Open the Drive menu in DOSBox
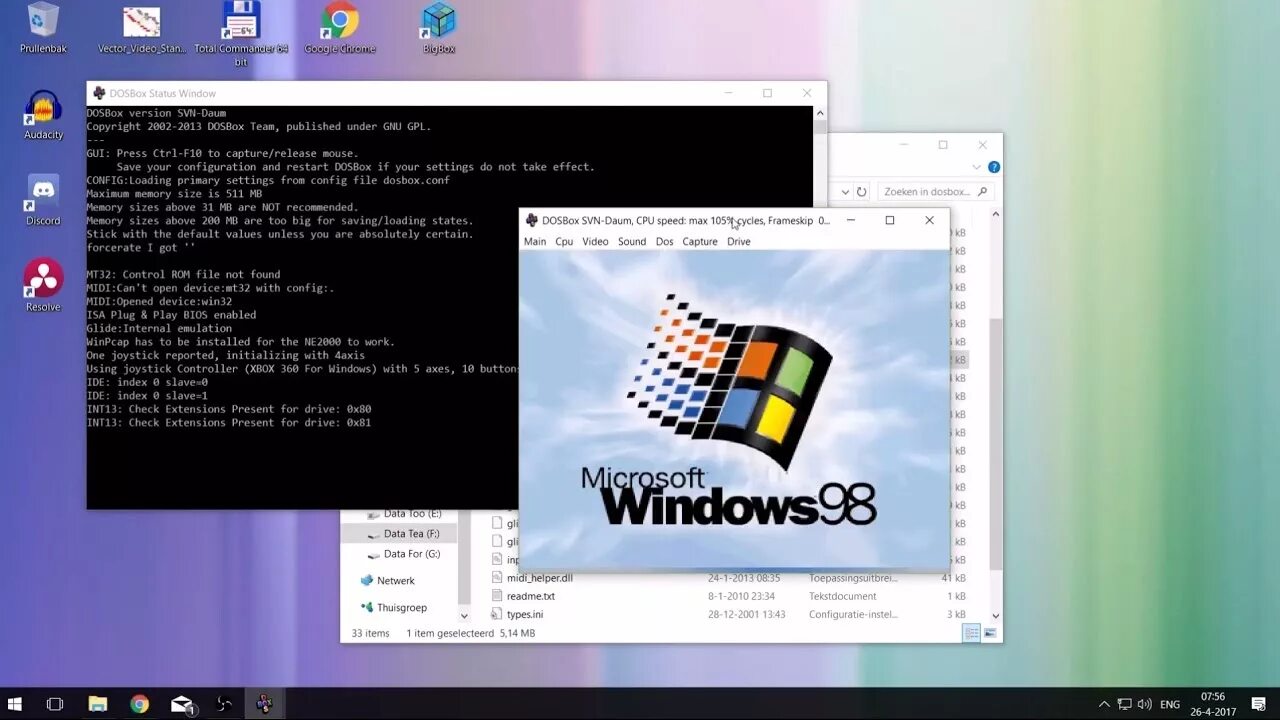This screenshot has width=1280, height=720. click(x=739, y=241)
